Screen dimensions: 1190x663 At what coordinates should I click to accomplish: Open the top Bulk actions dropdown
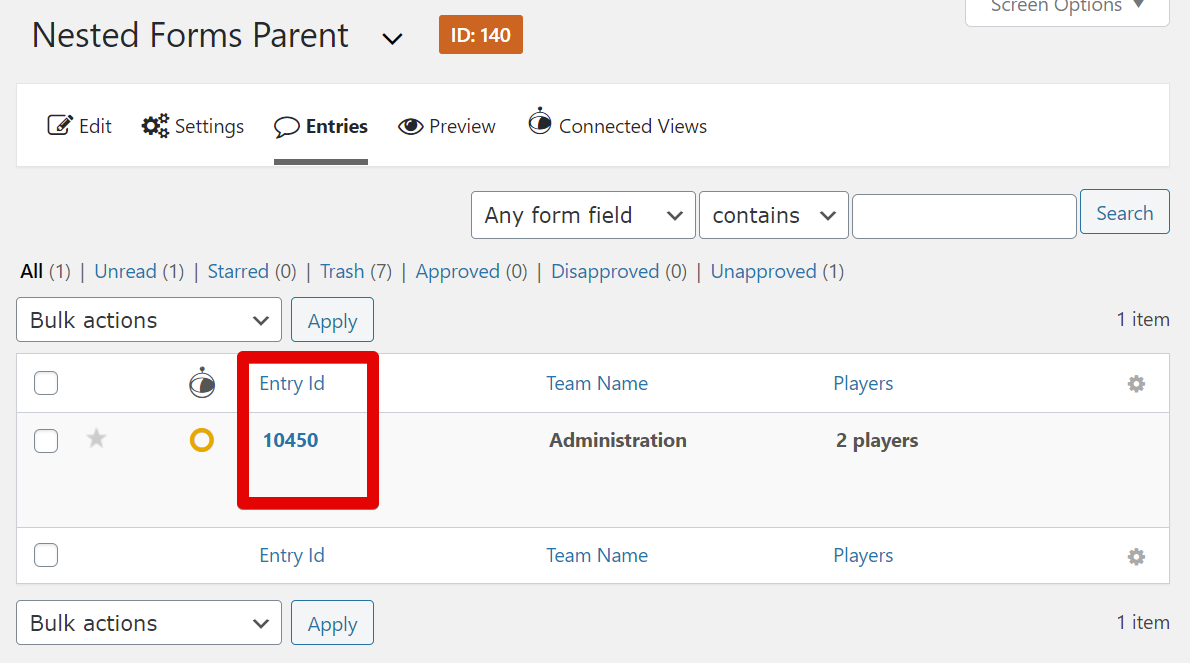tap(149, 320)
